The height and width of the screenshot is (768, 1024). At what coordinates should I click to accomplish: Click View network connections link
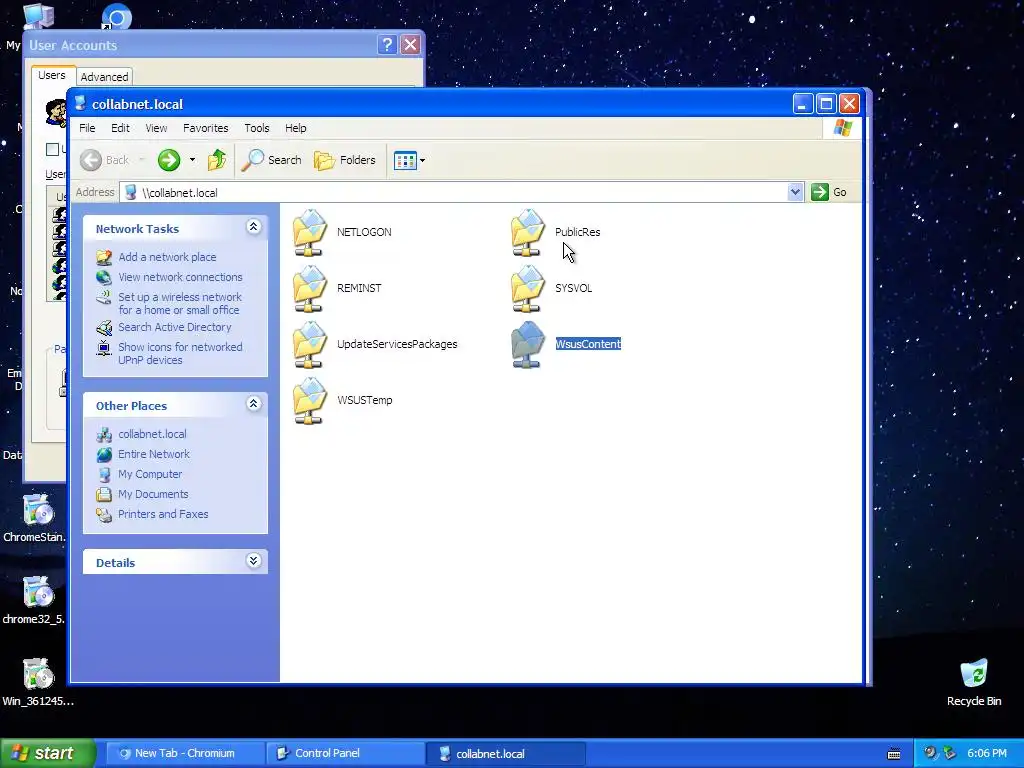pyautogui.click(x=180, y=277)
